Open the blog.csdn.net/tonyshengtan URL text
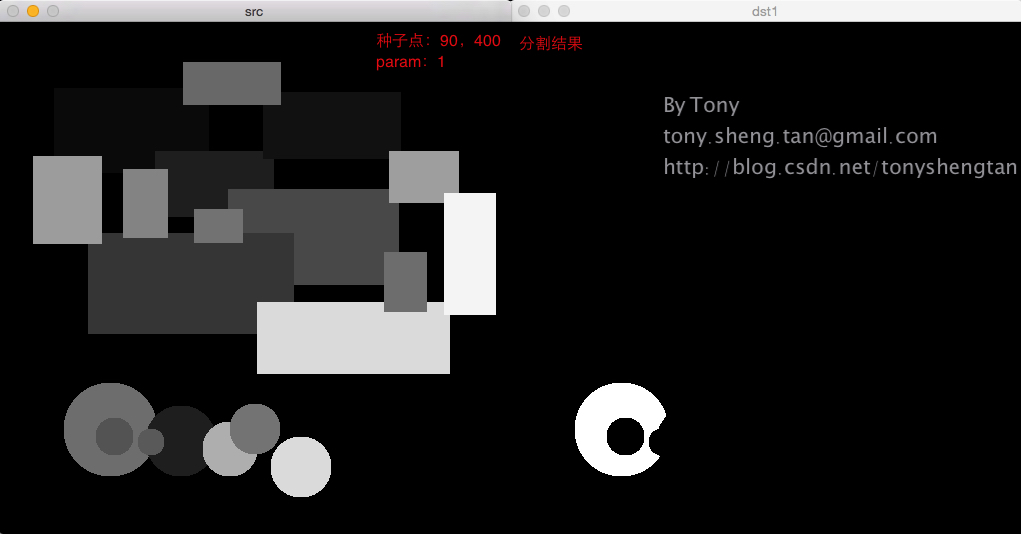This screenshot has width=1021, height=534. pos(840,167)
